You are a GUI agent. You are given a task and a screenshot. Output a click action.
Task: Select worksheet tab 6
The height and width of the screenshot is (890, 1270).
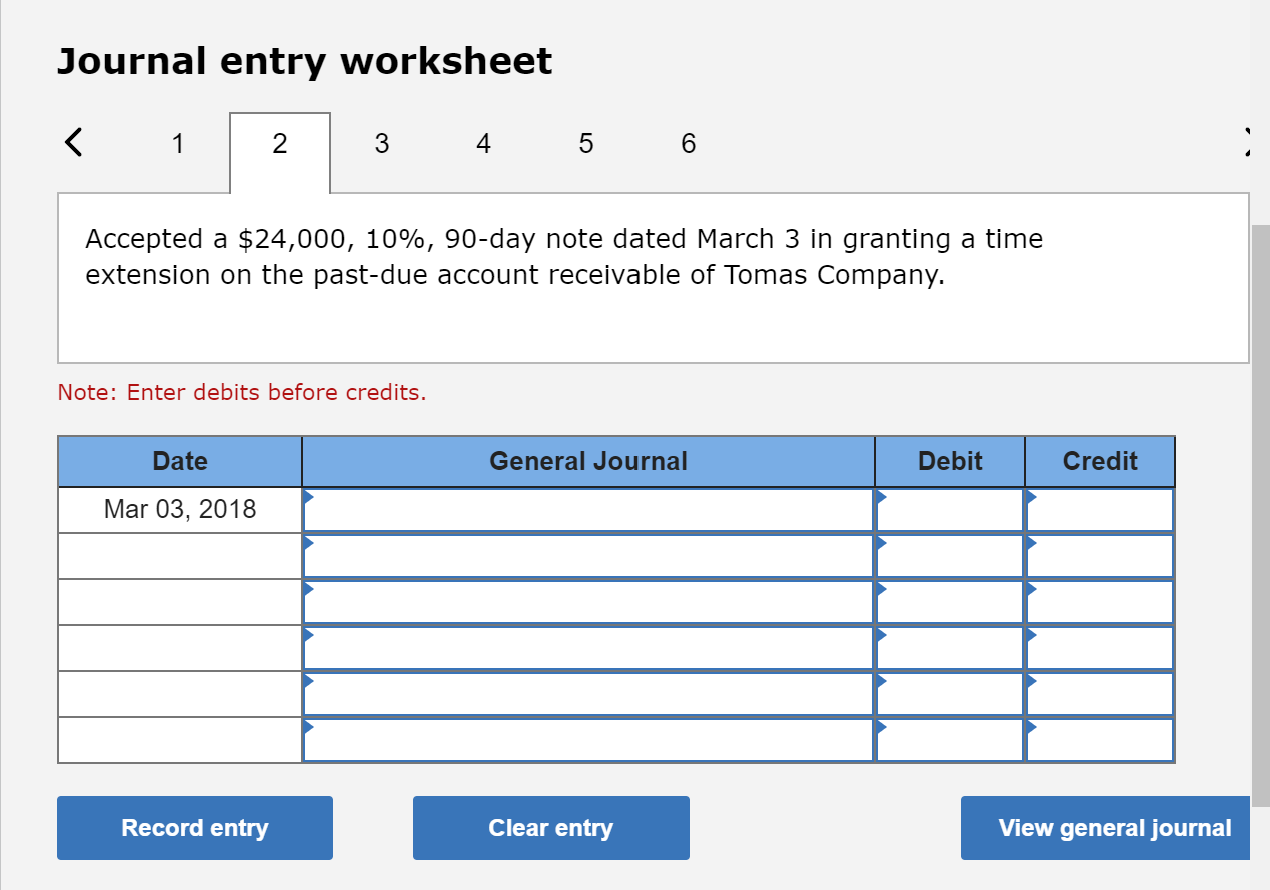point(688,143)
